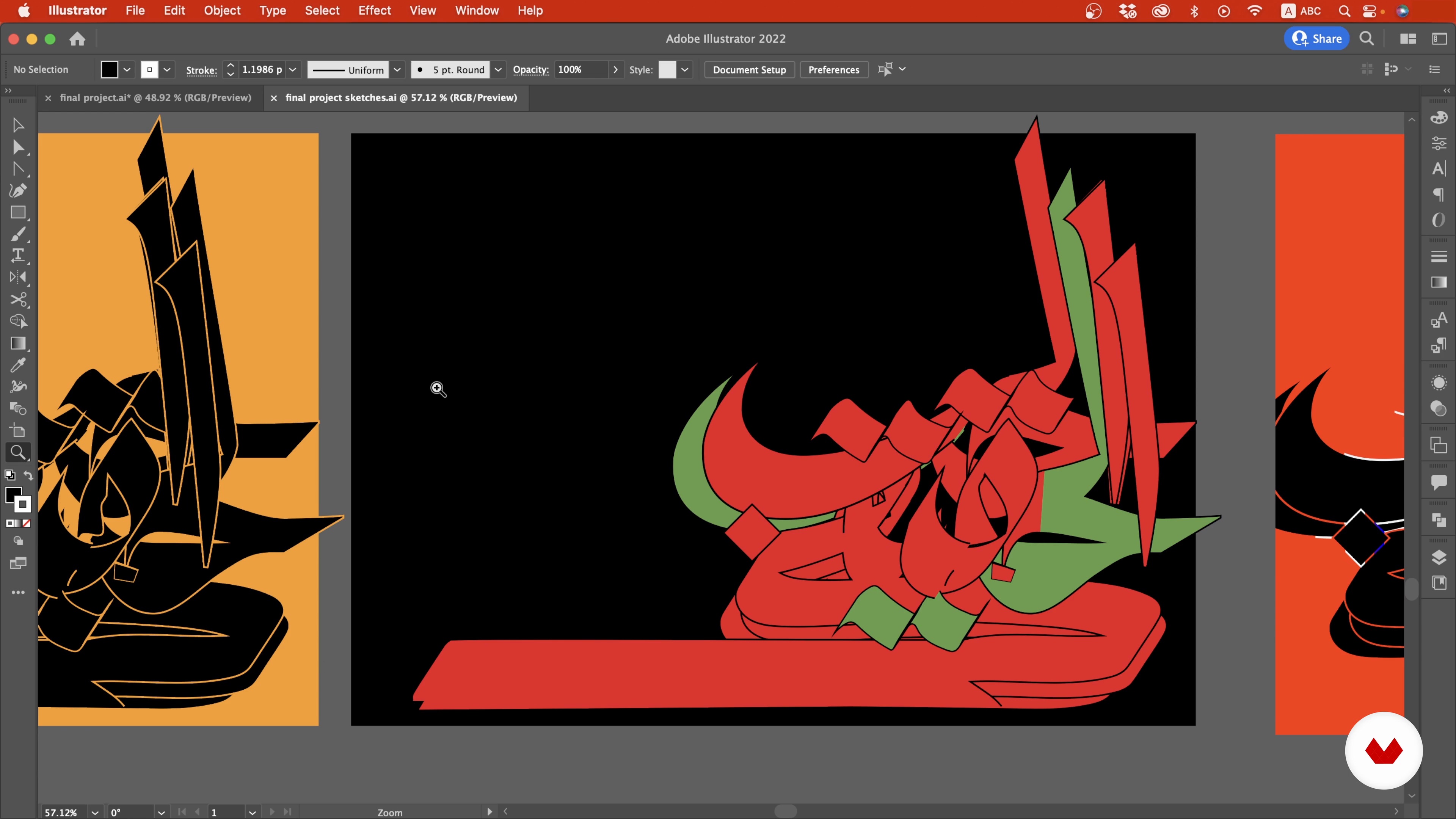The image size is (1456, 819).
Task: Open the Layers panel icon
Action: [x=1439, y=557]
